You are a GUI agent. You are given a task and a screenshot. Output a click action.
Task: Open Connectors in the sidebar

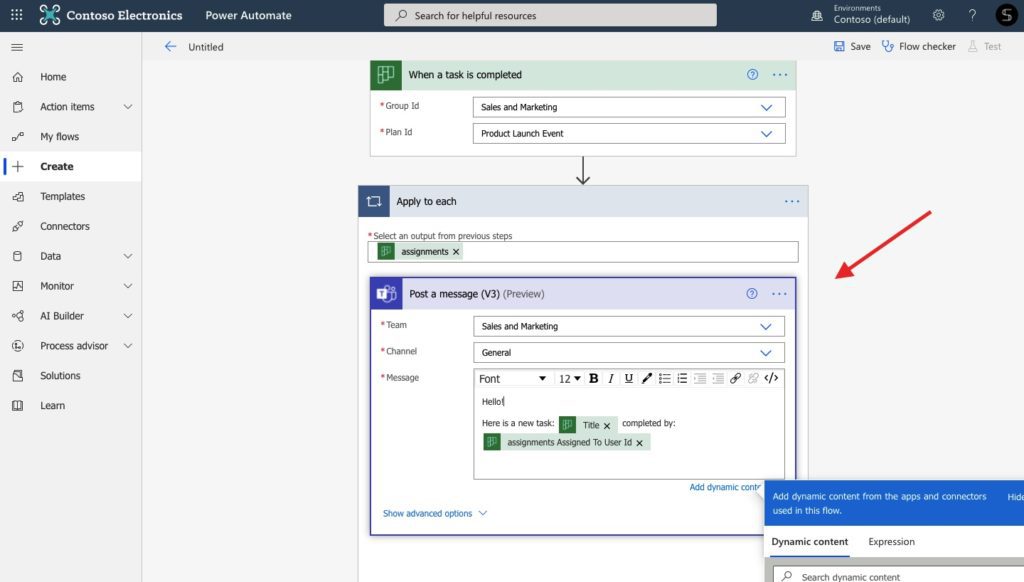(71, 226)
